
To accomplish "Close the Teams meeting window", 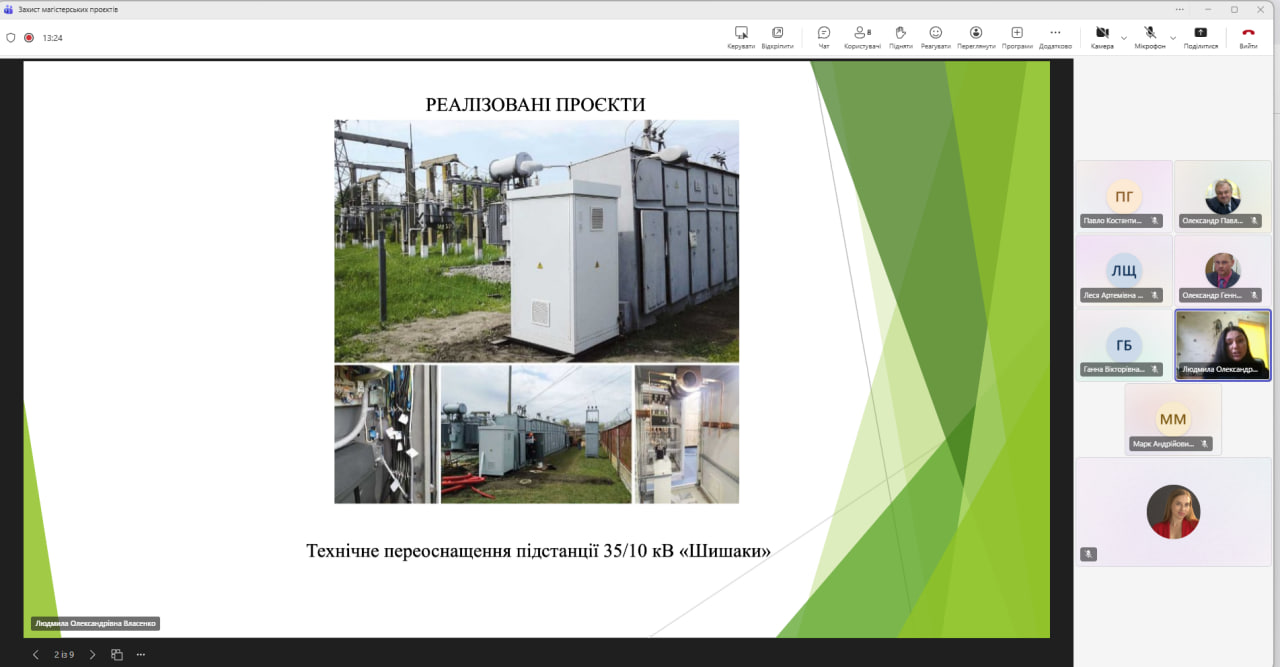I will tap(1261, 9).
